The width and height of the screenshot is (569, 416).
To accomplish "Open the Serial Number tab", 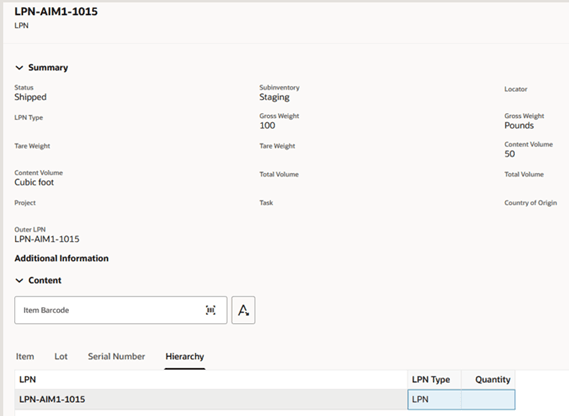I will click(116, 356).
